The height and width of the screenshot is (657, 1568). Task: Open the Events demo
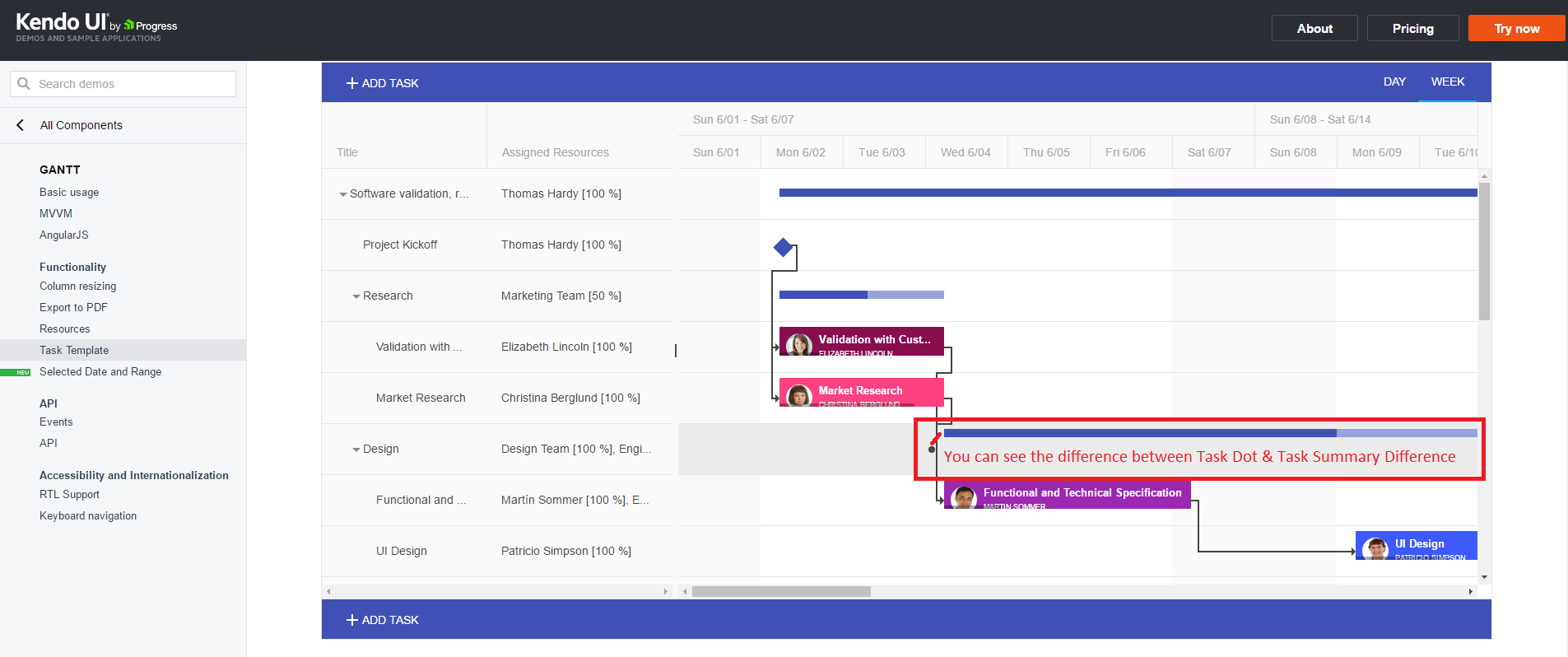coord(56,422)
